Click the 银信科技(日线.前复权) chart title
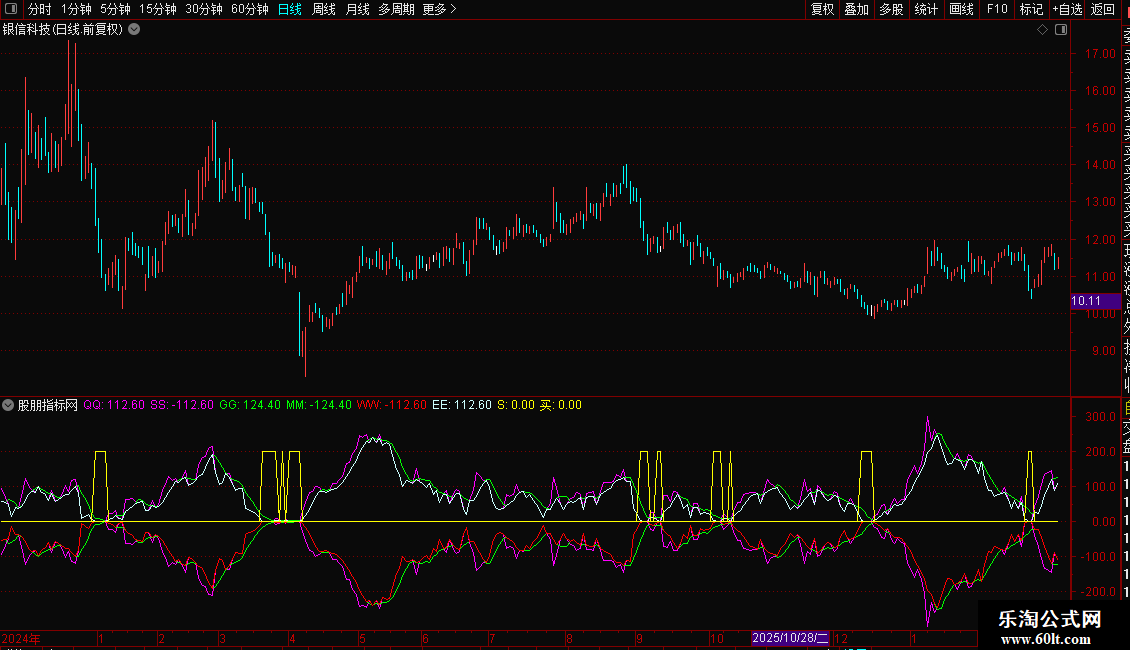This screenshot has width=1130, height=650. click(63, 30)
